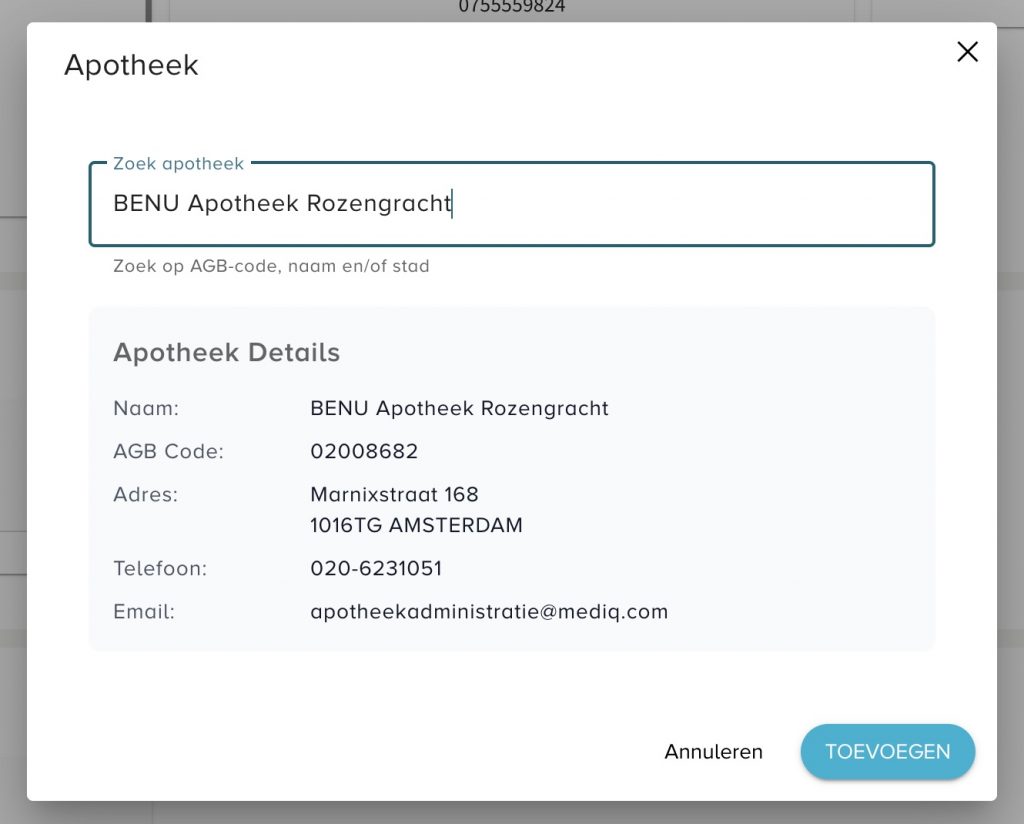Click the Apotheek Details heading

(226, 353)
